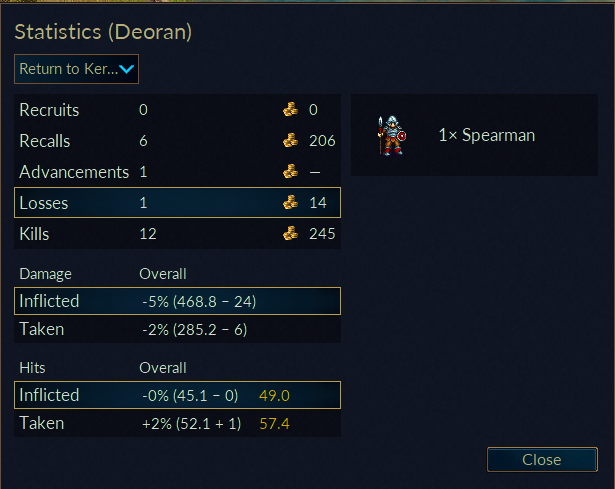615x489 pixels.
Task: Select the Recalls statistics row
Action: tap(177, 140)
